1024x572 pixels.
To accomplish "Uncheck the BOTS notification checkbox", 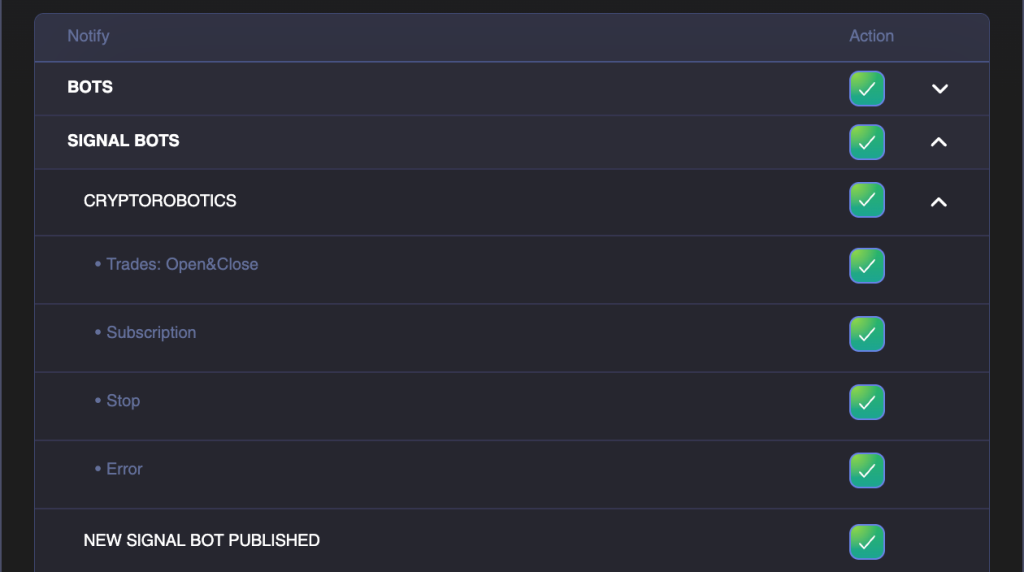I will 867,89.
